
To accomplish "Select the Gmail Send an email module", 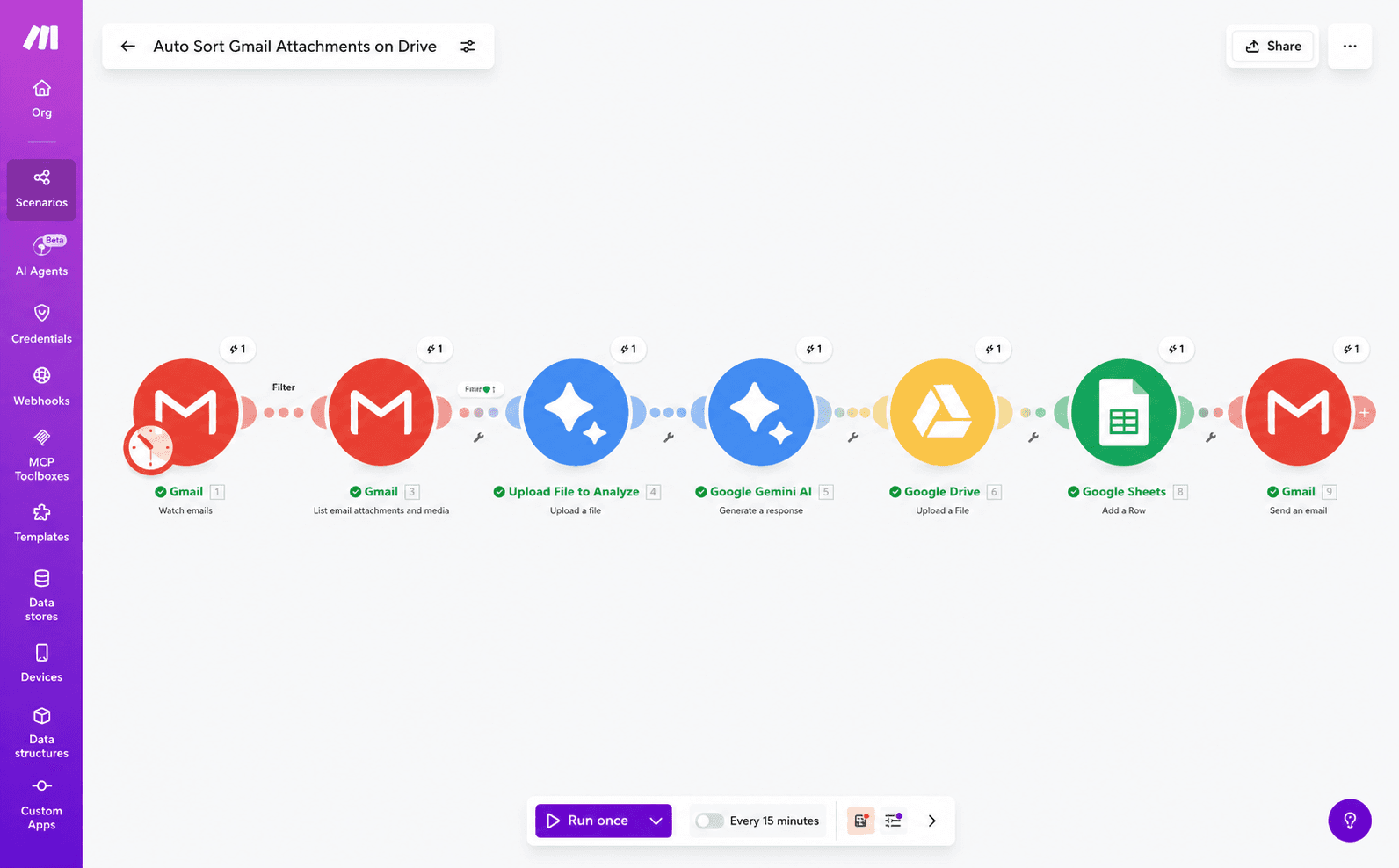I will click(x=1298, y=411).
